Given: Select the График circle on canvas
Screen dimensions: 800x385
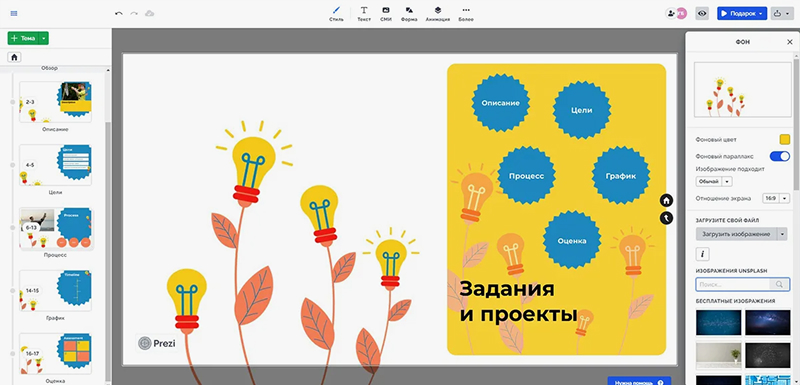Looking at the screenshot, I should click(x=621, y=176).
